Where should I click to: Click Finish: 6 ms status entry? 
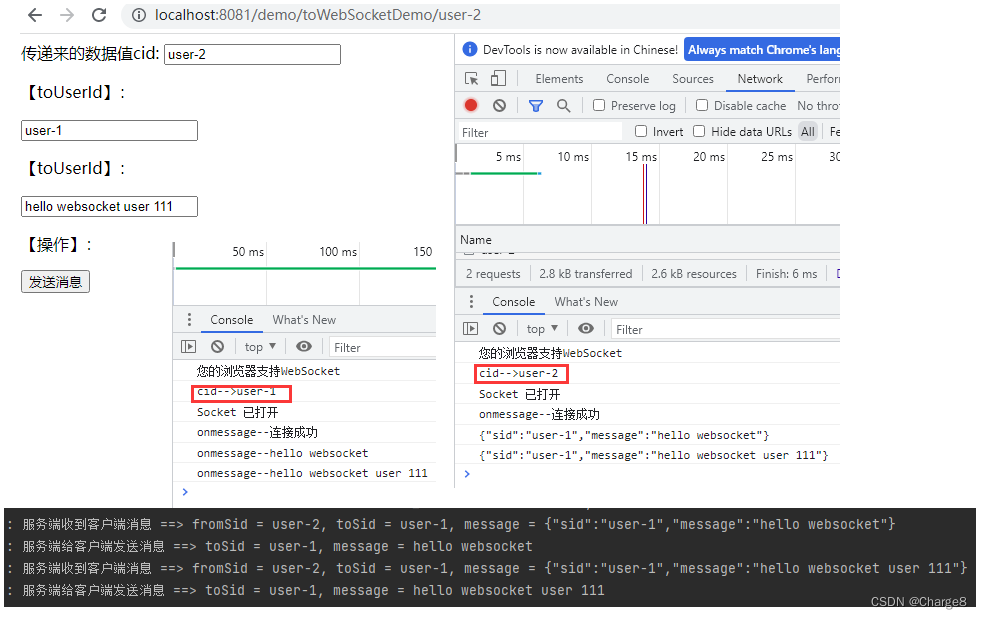click(x=786, y=273)
